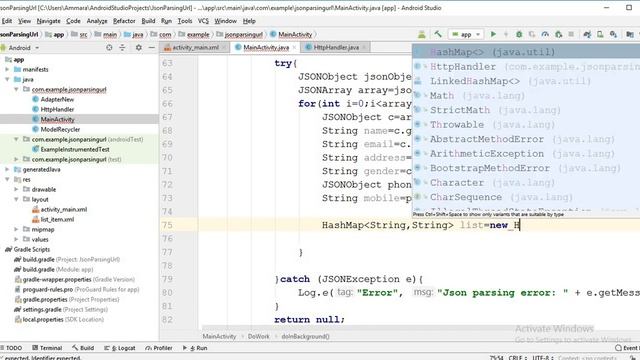640x360 pixels.
Task: Open the TODO tool window
Action: click(x=11, y=348)
